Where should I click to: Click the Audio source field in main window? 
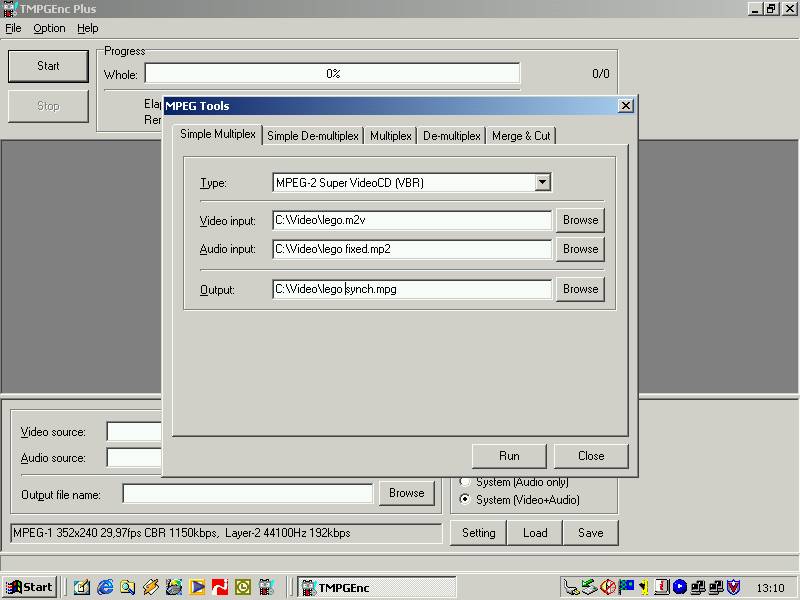click(134, 457)
